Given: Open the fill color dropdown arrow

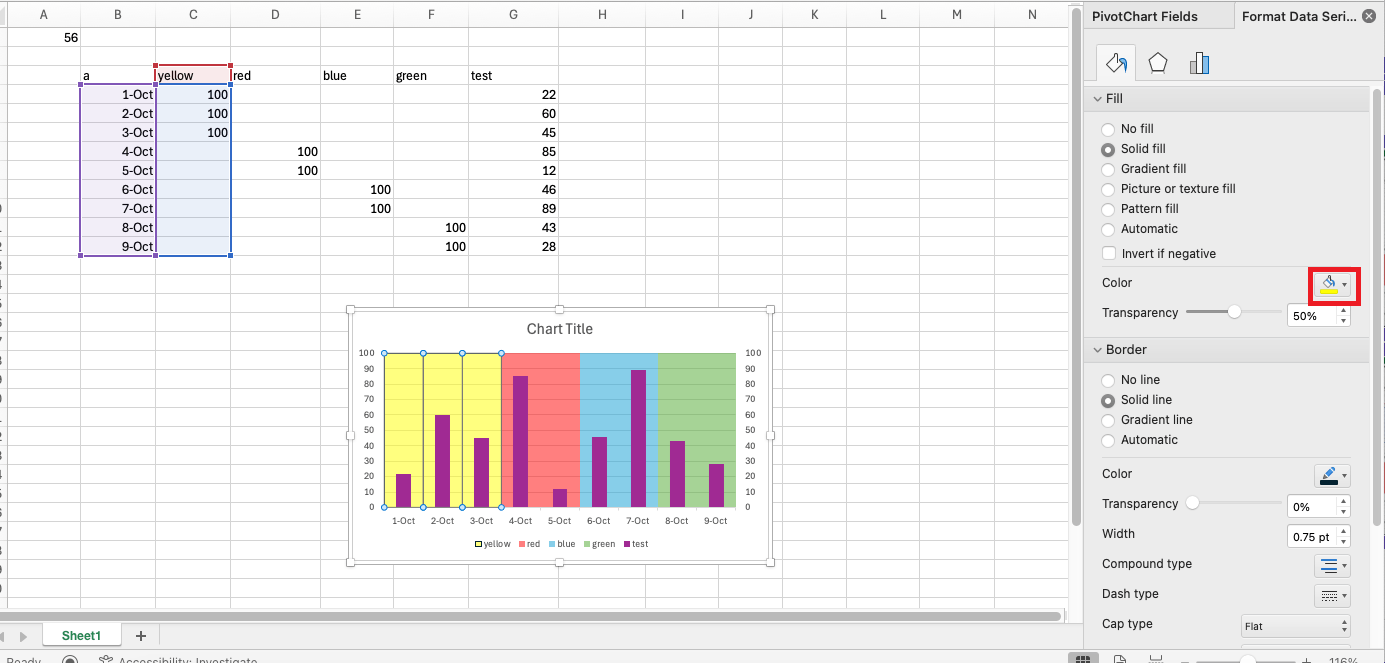Looking at the screenshot, I should 1345,284.
